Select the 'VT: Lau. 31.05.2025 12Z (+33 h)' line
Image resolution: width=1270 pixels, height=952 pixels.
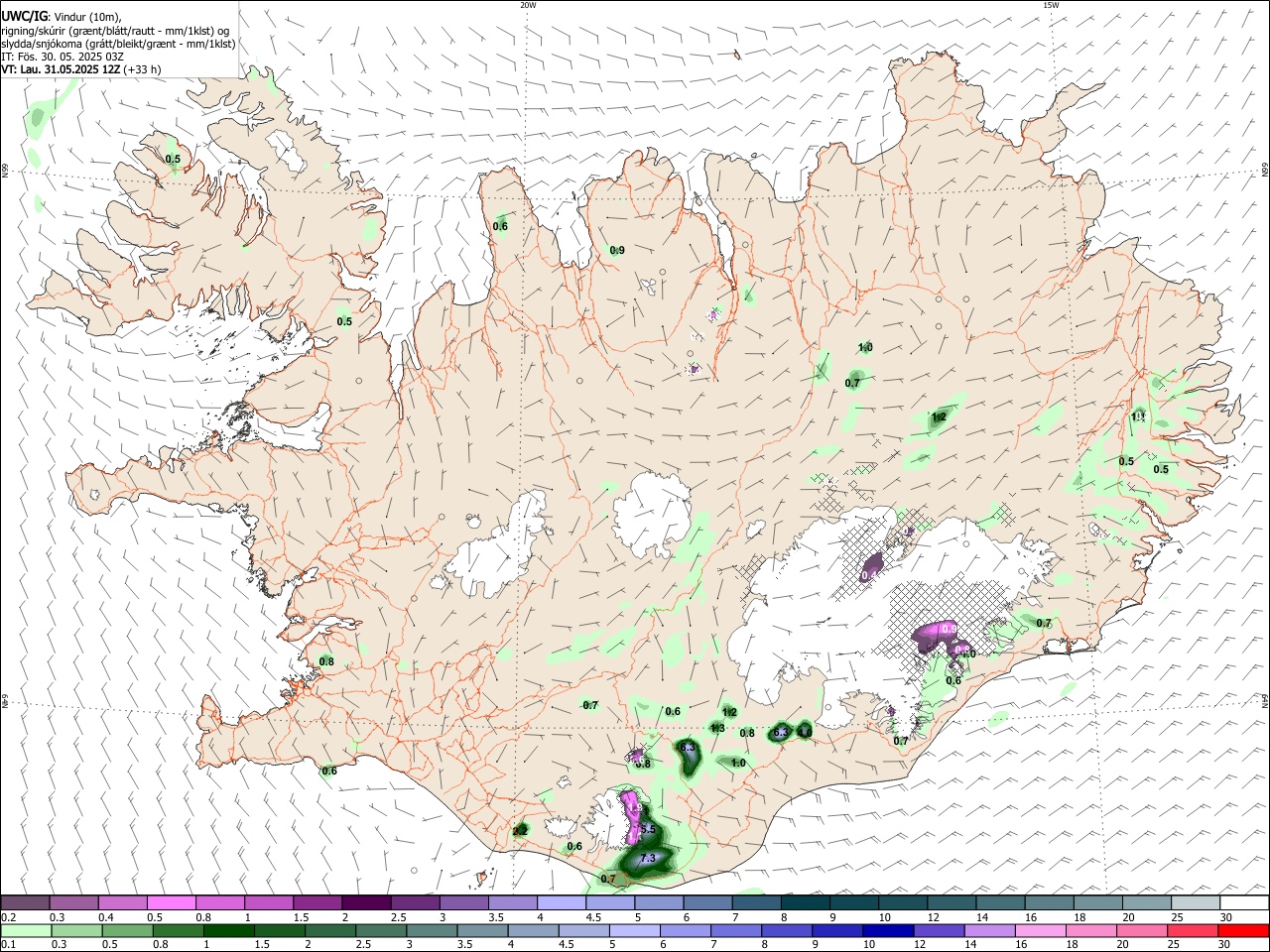(81, 69)
